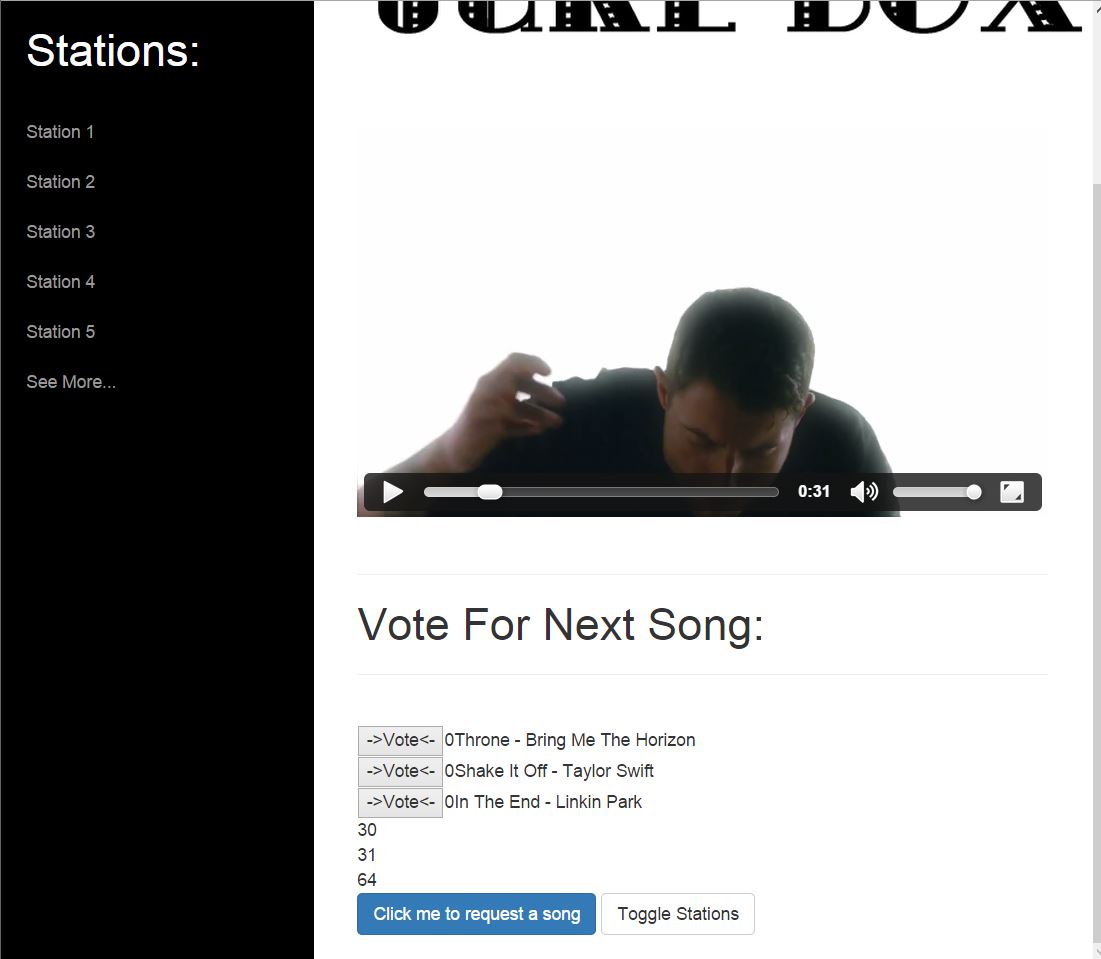Viewport: 1101px width, 959px height.
Task: Click the Toggle Stations button
Action: click(x=678, y=914)
